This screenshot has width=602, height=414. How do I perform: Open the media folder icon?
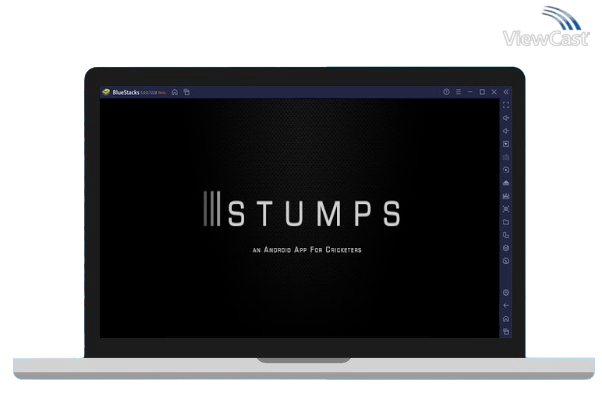click(506, 222)
